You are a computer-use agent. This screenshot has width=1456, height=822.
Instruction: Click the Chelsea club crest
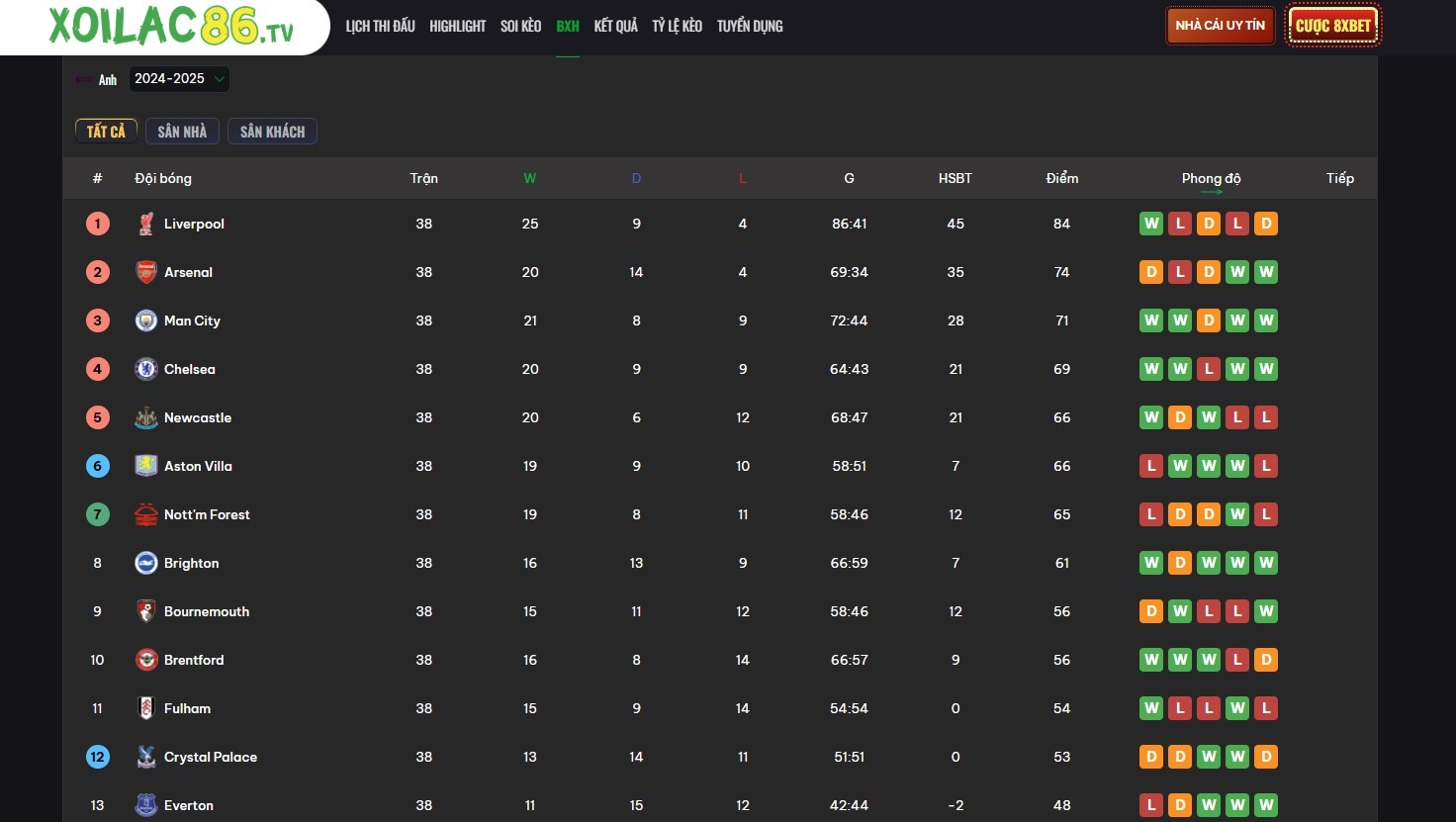click(146, 369)
